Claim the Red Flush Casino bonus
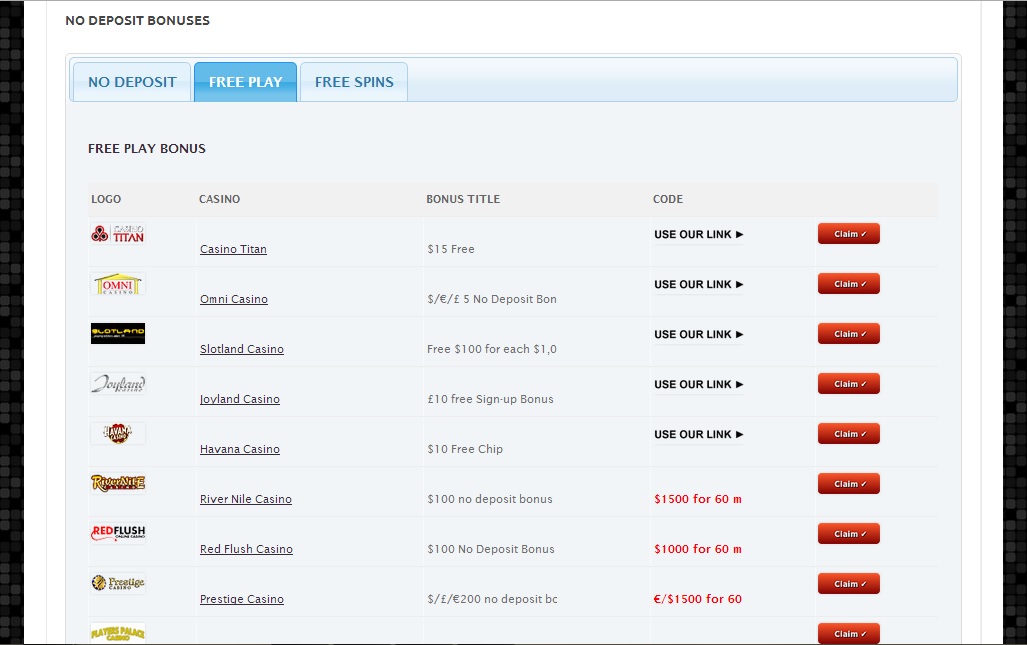 point(849,534)
